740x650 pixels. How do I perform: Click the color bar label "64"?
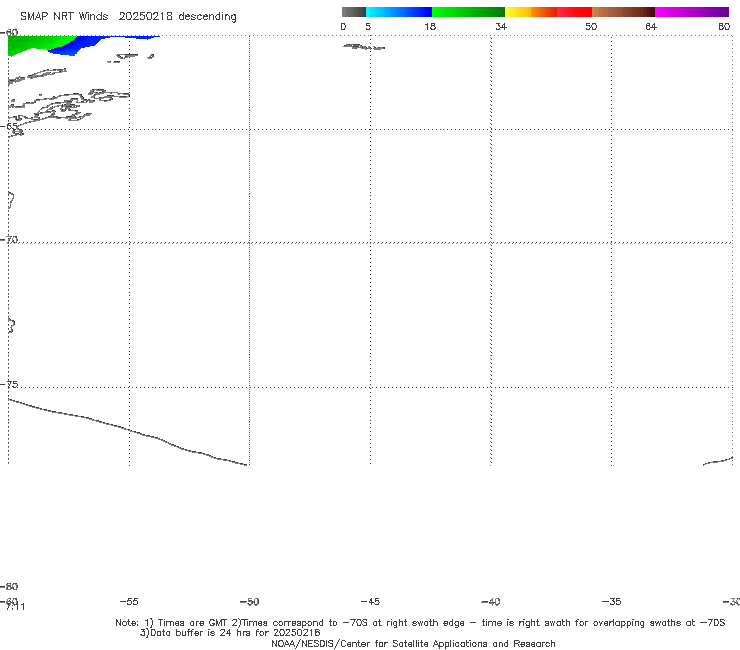pyautogui.click(x=651, y=26)
